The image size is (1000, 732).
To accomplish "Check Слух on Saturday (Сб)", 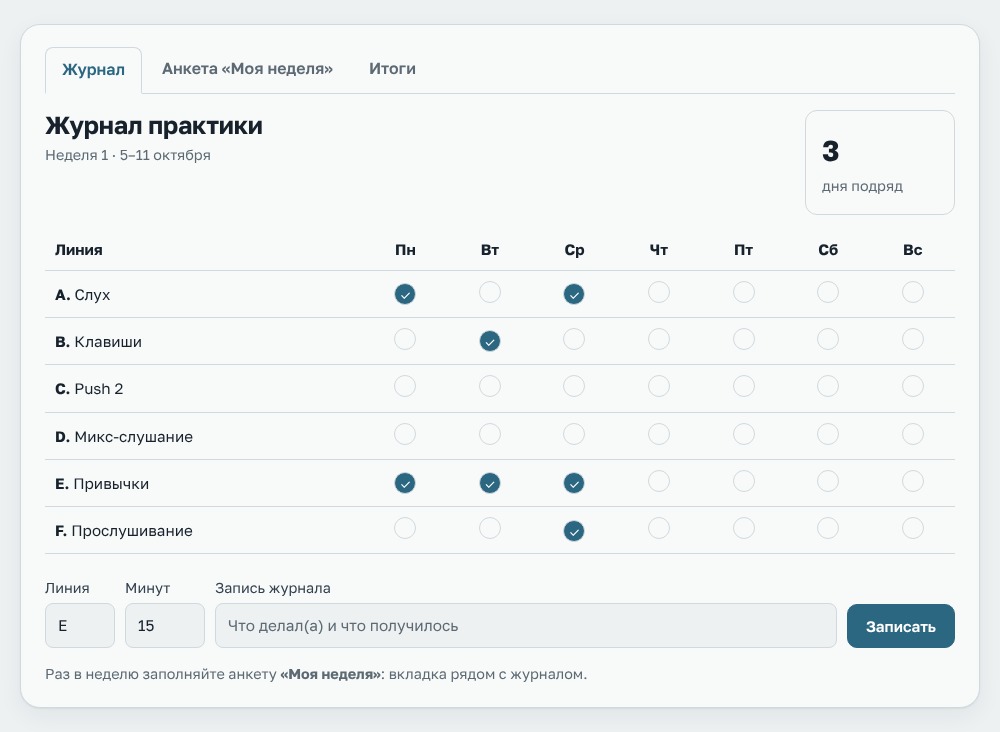I will pyautogui.click(x=828, y=292).
